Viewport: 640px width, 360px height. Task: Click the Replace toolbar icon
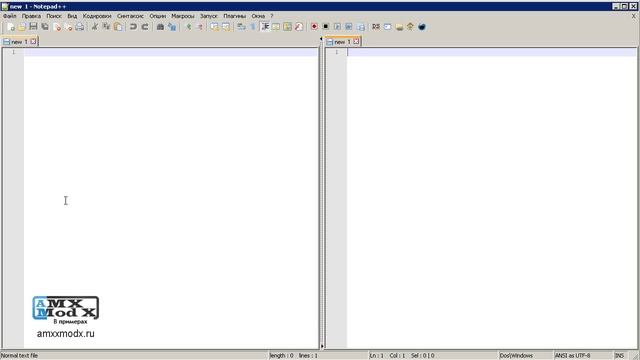[172, 27]
